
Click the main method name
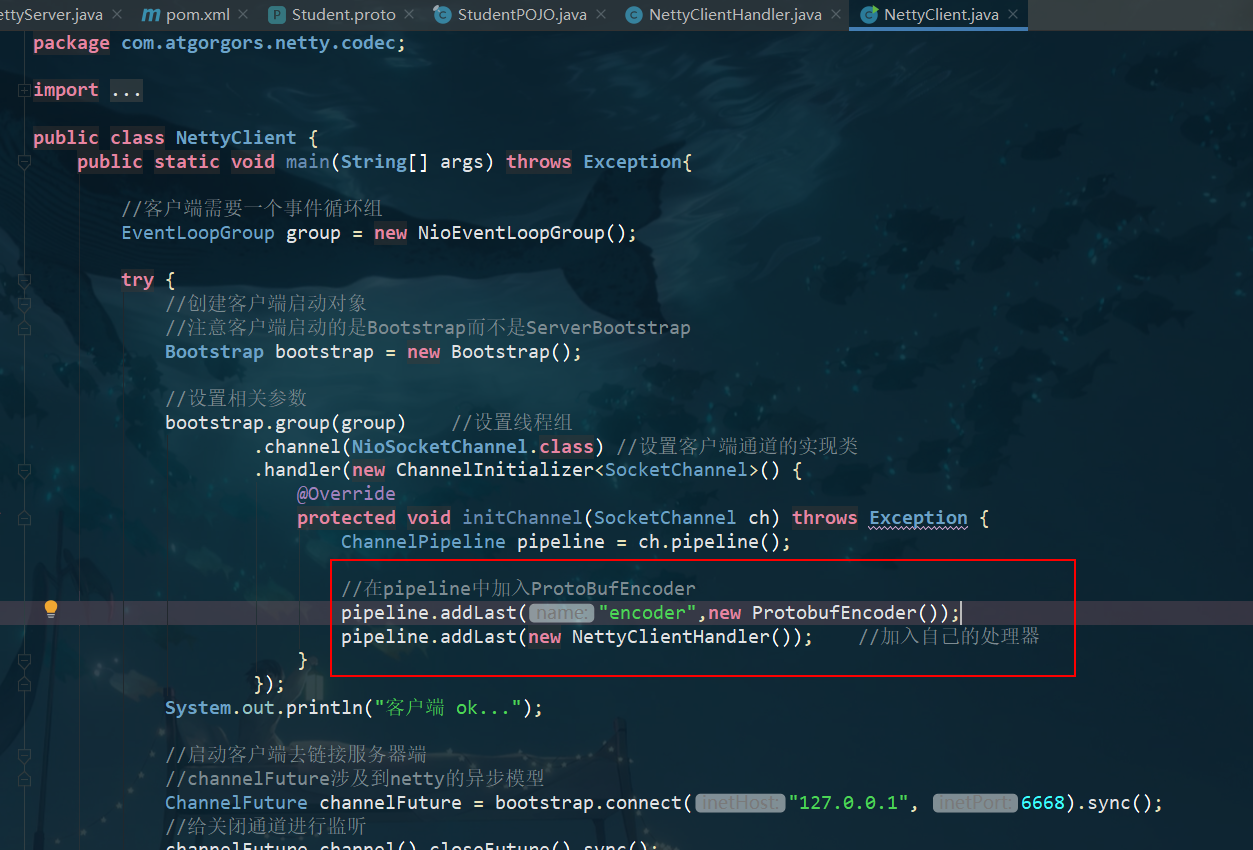point(307,162)
